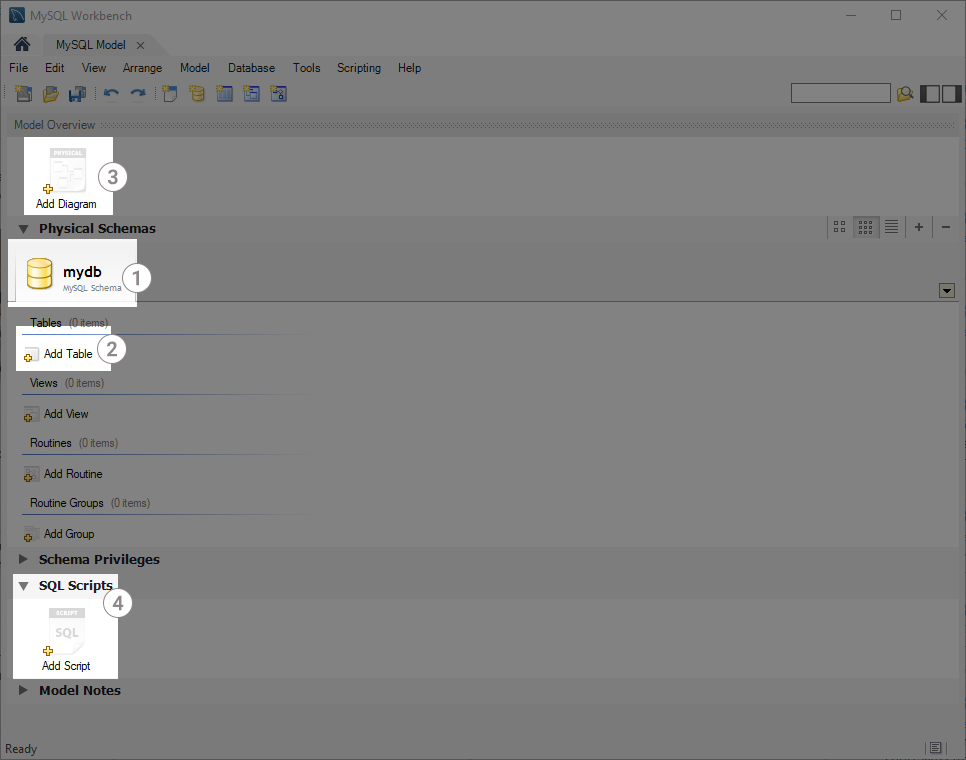The height and width of the screenshot is (760, 966).
Task: Add a new schema using the toolbar database icon
Action: 196,93
